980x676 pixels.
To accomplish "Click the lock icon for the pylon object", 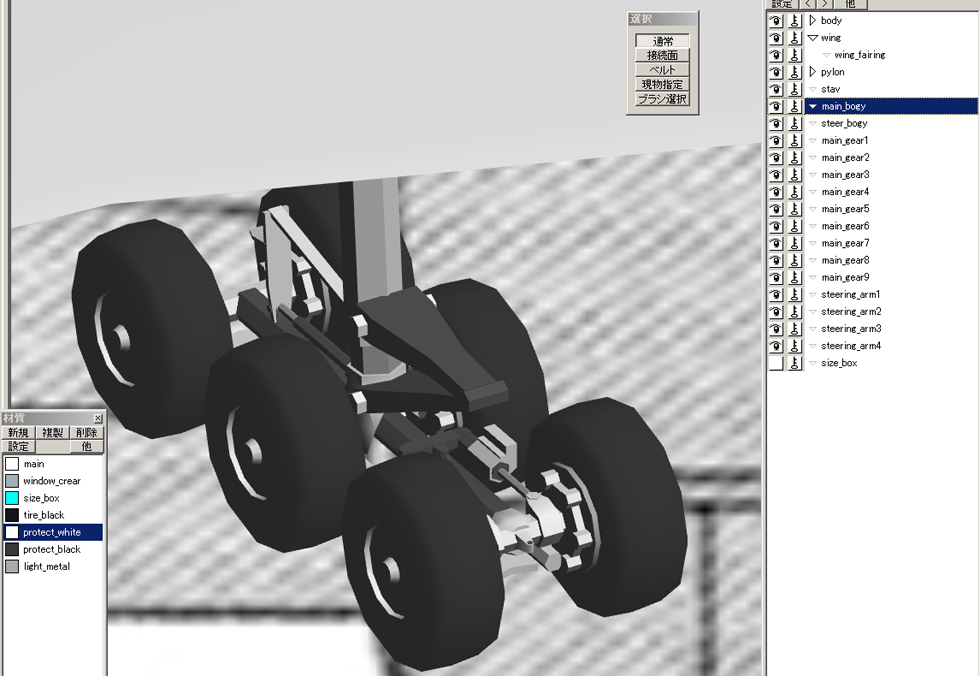I will [794, 72].
